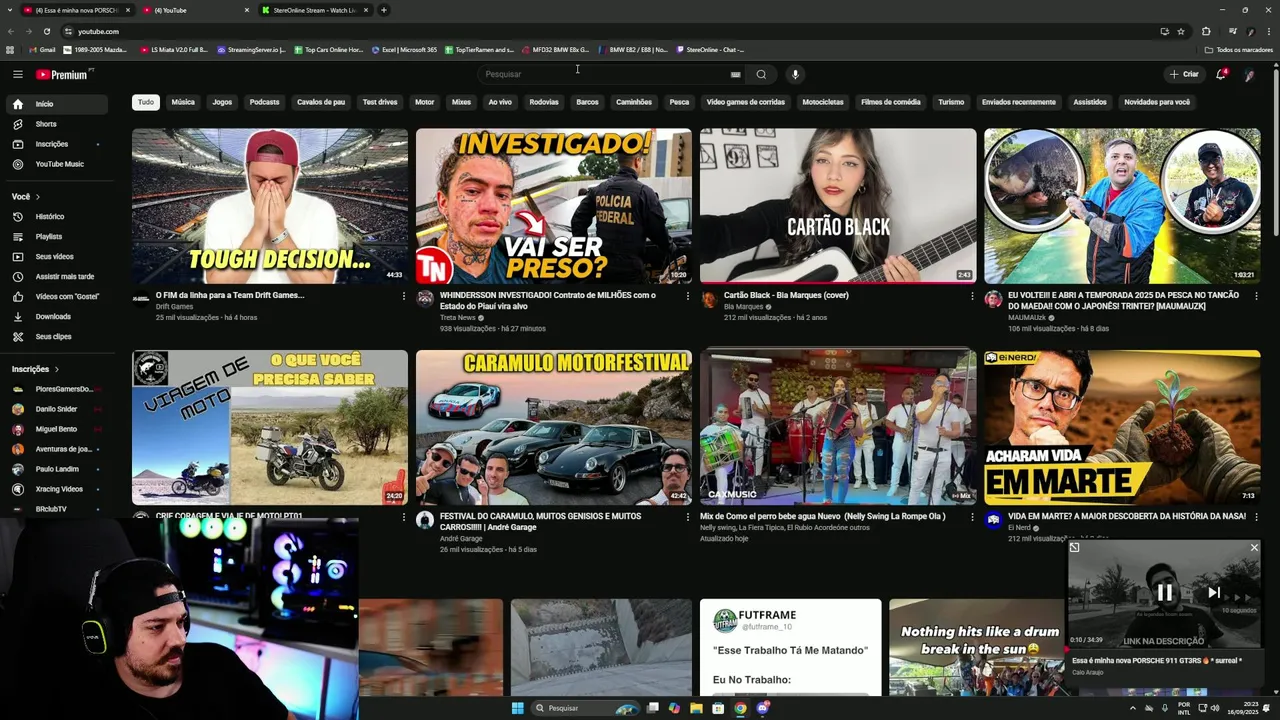Open the on-screen keyboard in search bar
The image size is (1280, 720).
tap(735, 74)
